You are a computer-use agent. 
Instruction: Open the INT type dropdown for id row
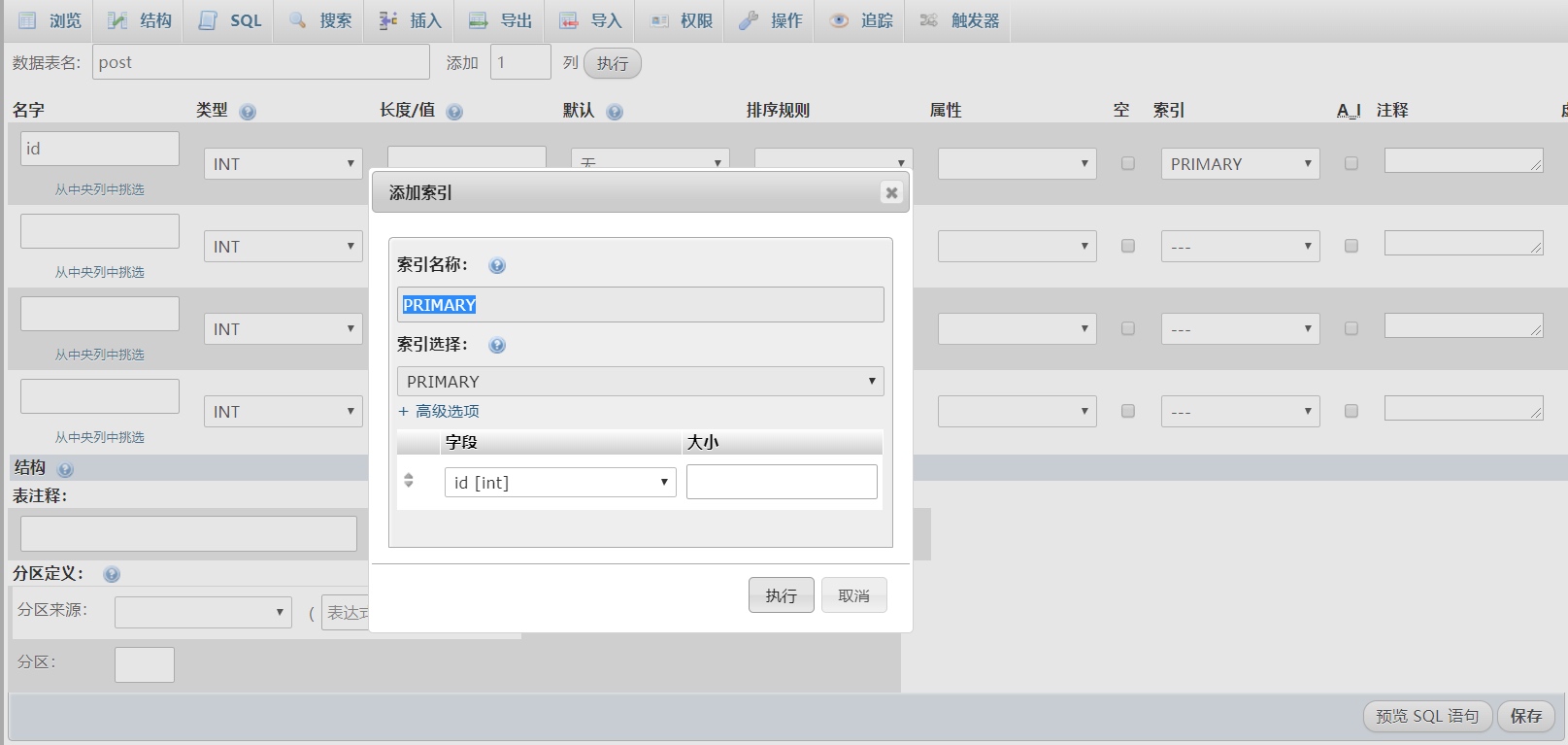point(284,163)
